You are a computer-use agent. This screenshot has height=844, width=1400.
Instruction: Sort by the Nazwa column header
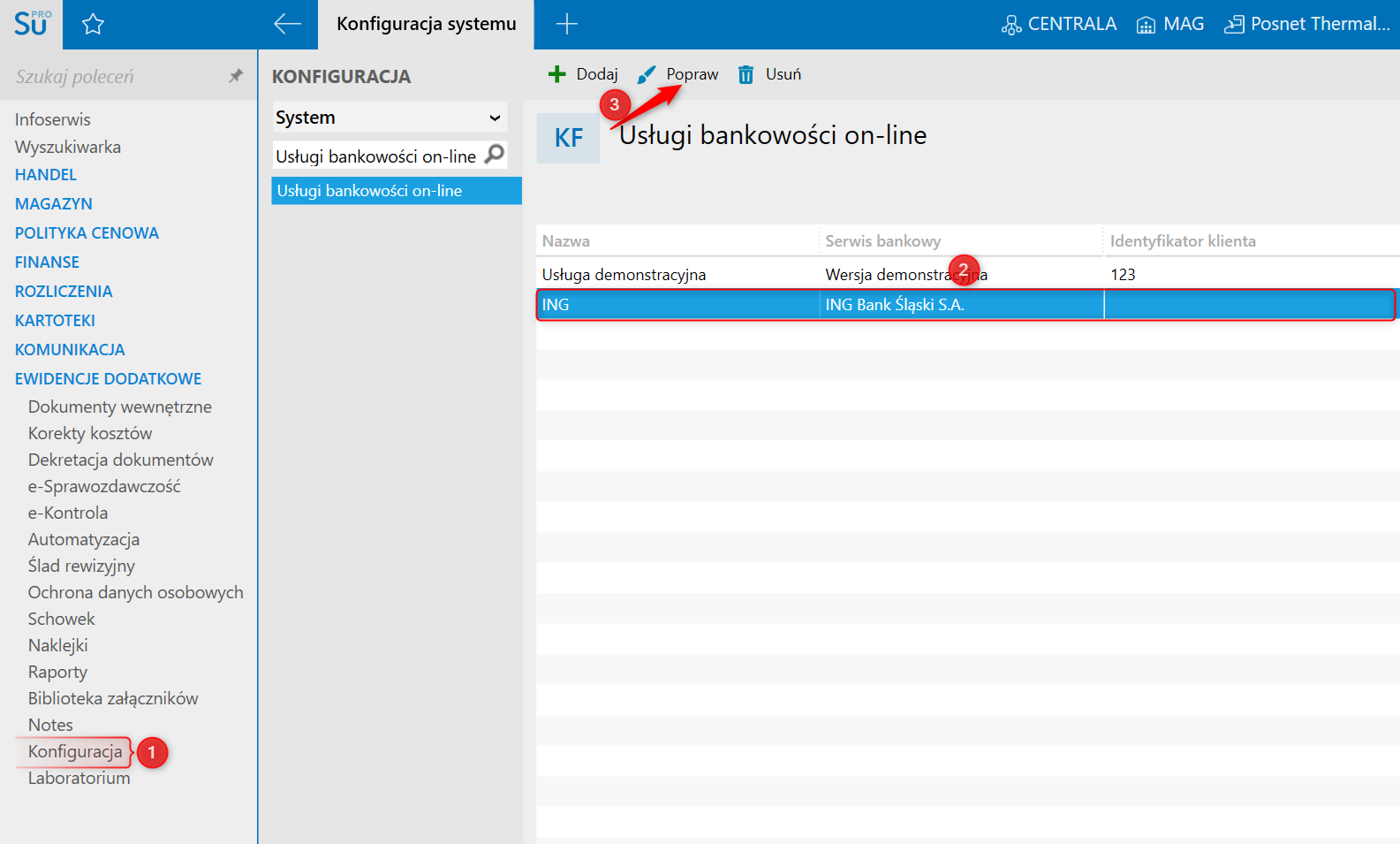pos(677,241)
